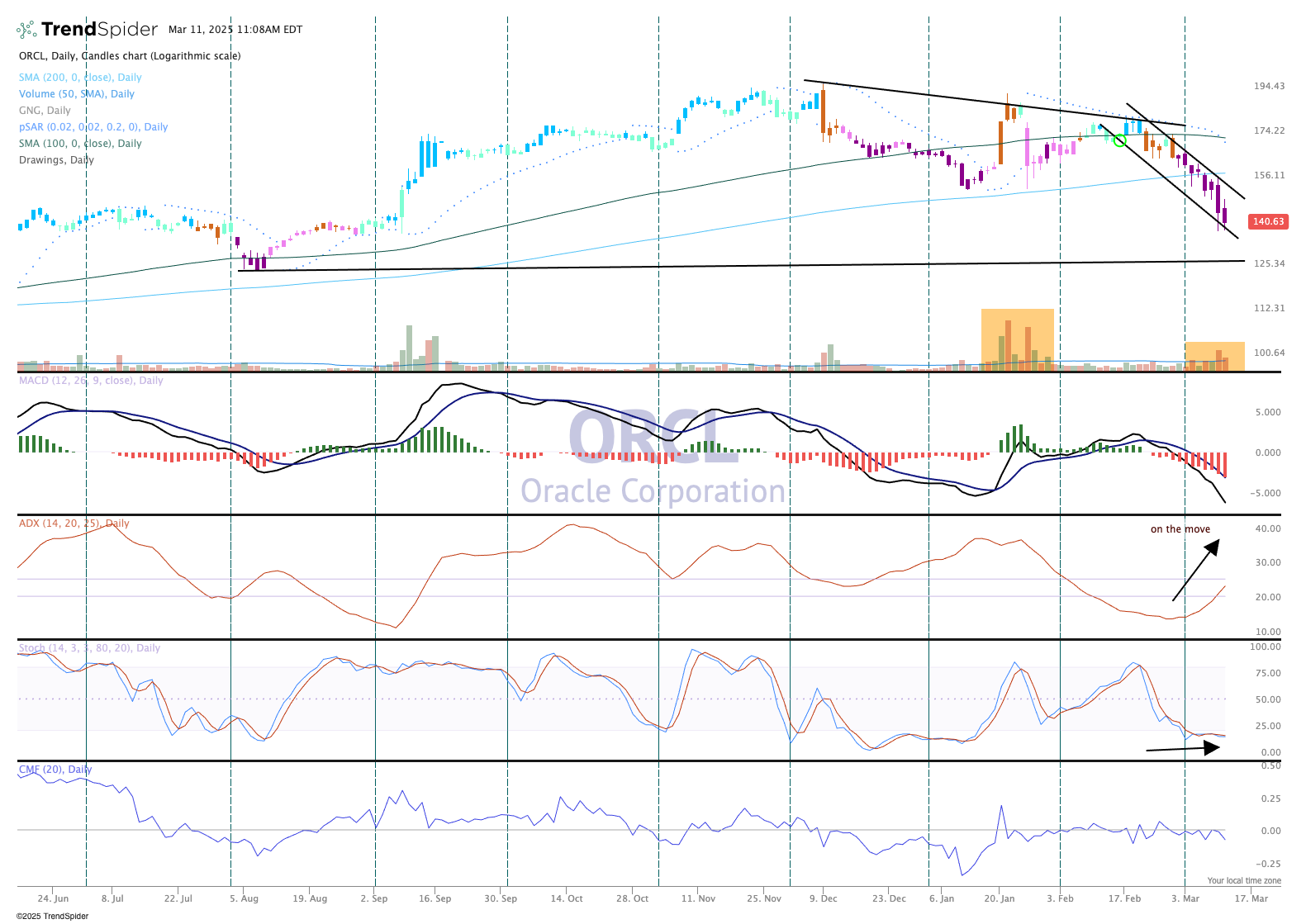Select the orange volume highlight box near 3 Mar
This screenshot has height=924, width=1306.
pyautogui.click(x=1214, y=355)
